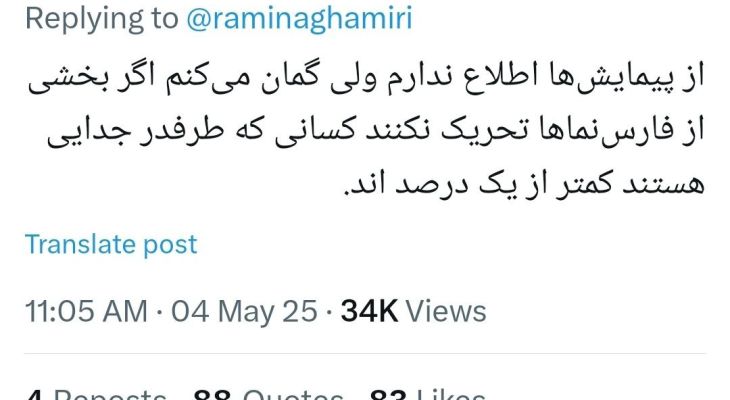This screenshot has width=730, height=400.
Task: Click the "Replying to" label
Action: (101, 19)
